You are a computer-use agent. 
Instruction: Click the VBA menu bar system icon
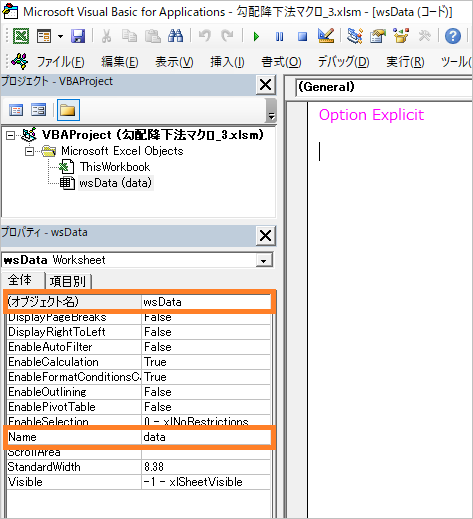19,61
